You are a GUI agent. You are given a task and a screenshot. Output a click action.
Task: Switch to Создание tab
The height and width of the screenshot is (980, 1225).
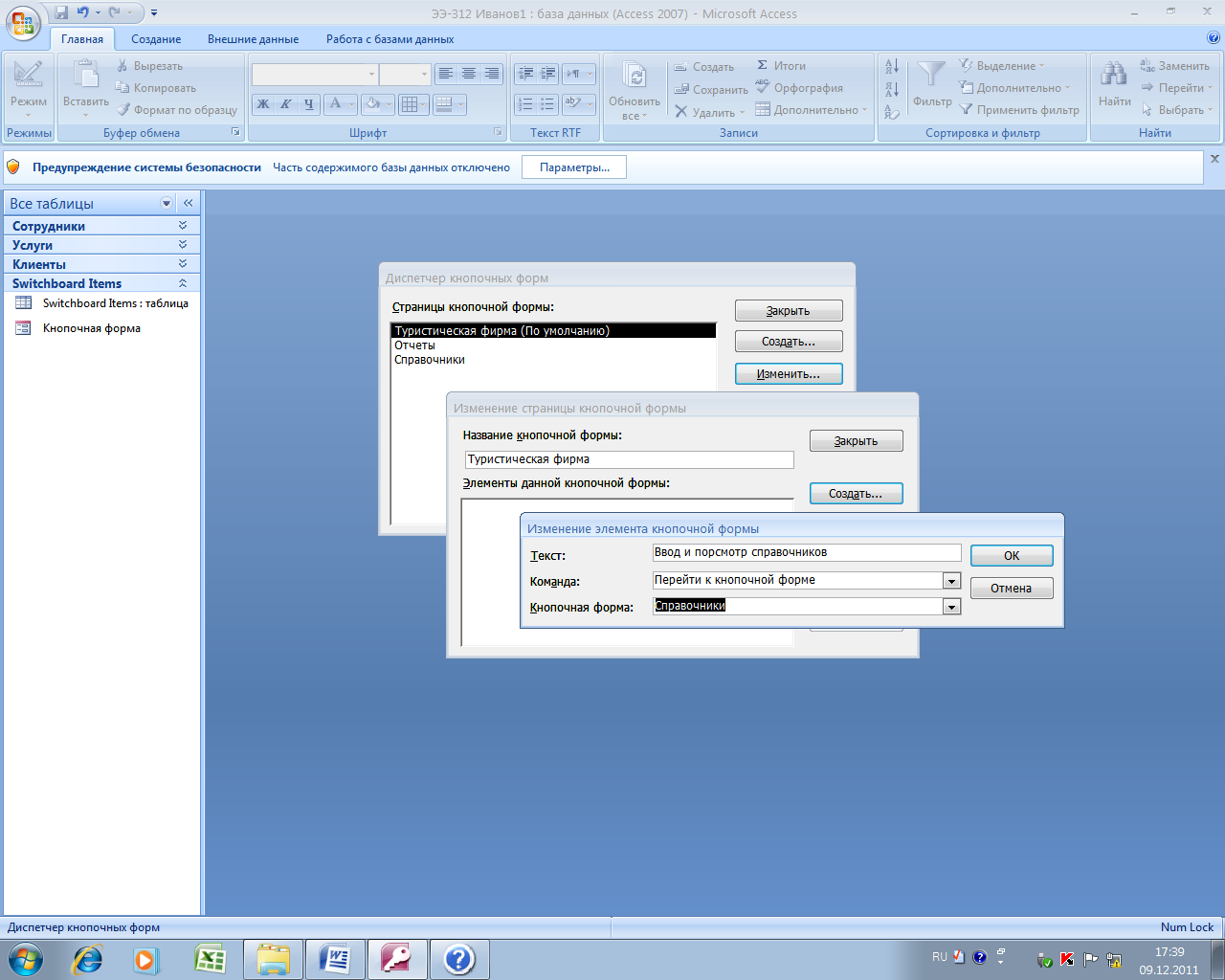pos(156,39)
